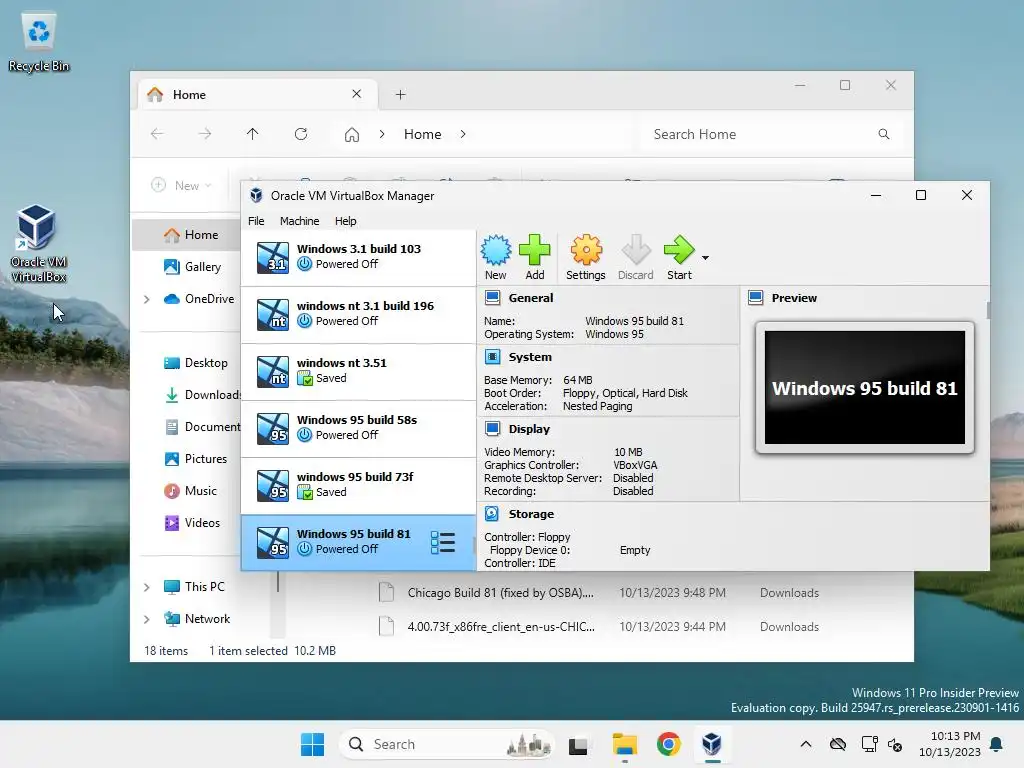Click the System section icon
Screen dimensions: 1024x768
click(x=492, y=357)
